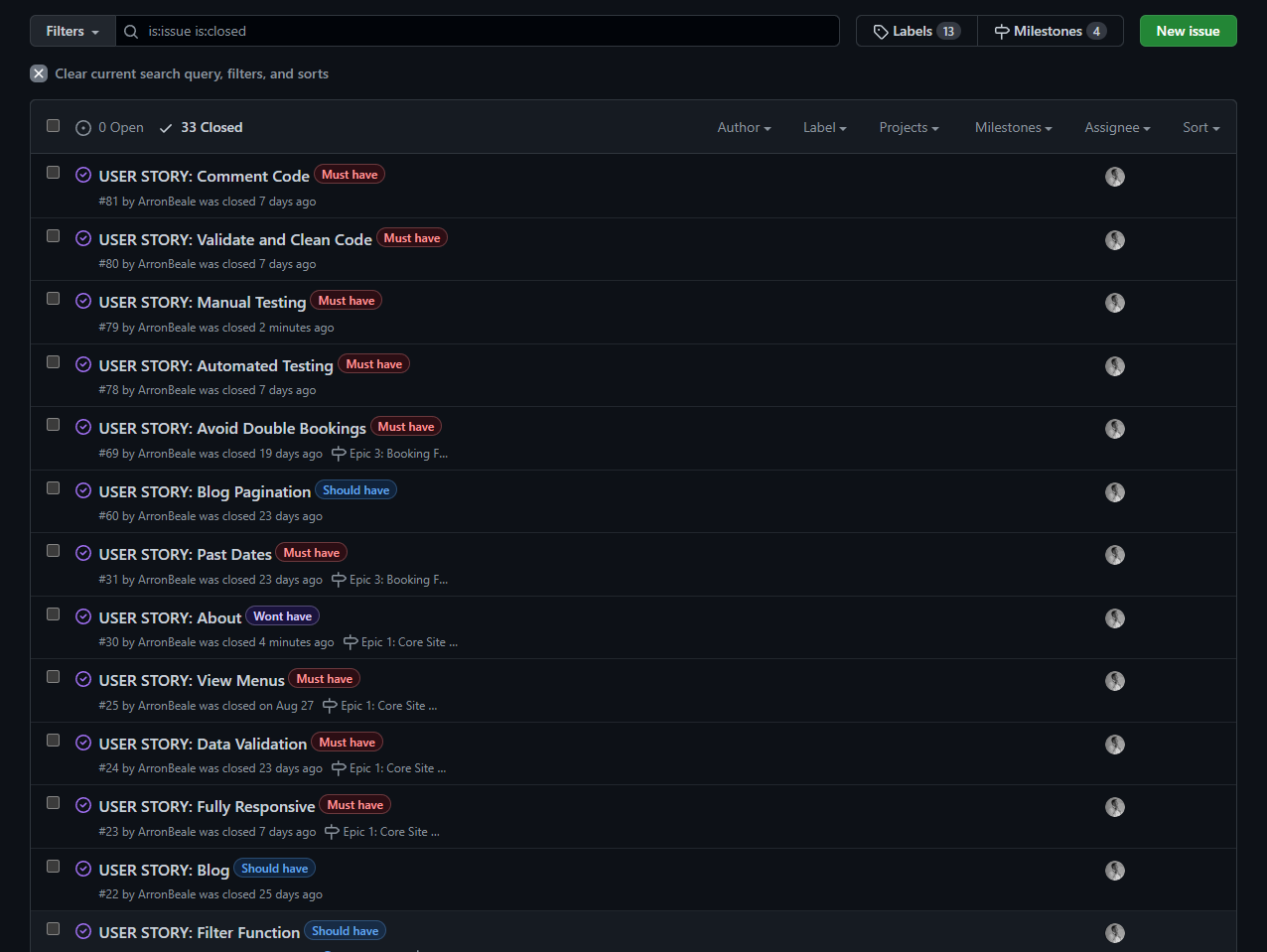Click assignee avatar on Automated Testing row

click(1115, 366)
